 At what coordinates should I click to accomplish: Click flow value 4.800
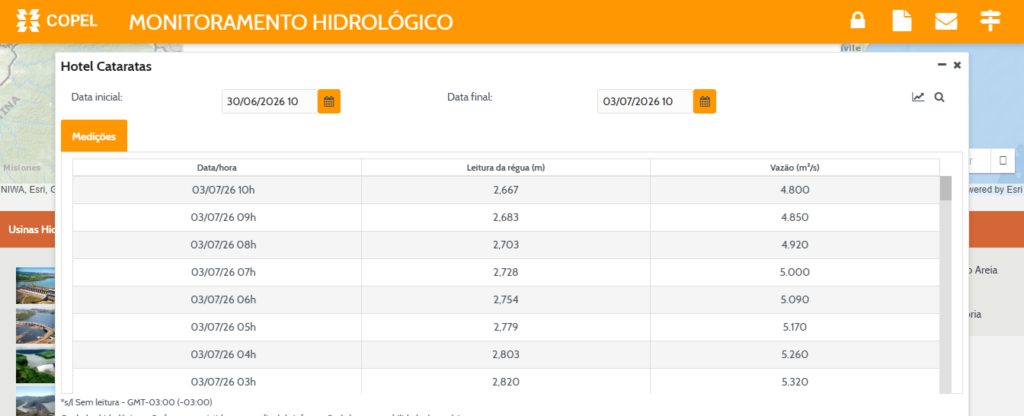click(x=795, y=190)
